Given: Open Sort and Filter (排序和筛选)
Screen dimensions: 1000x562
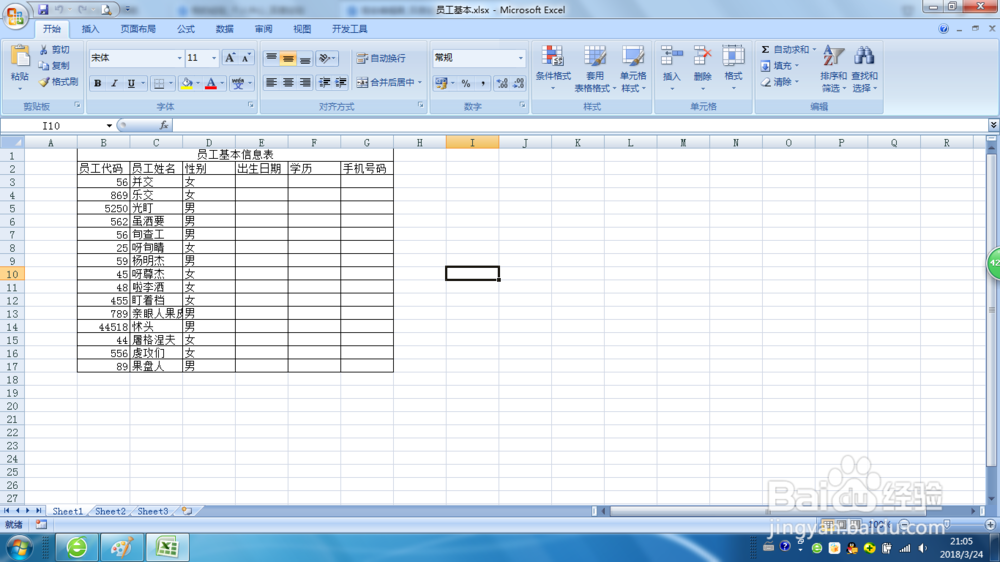Looking at the screenshot, I should (x=833, y=69).
